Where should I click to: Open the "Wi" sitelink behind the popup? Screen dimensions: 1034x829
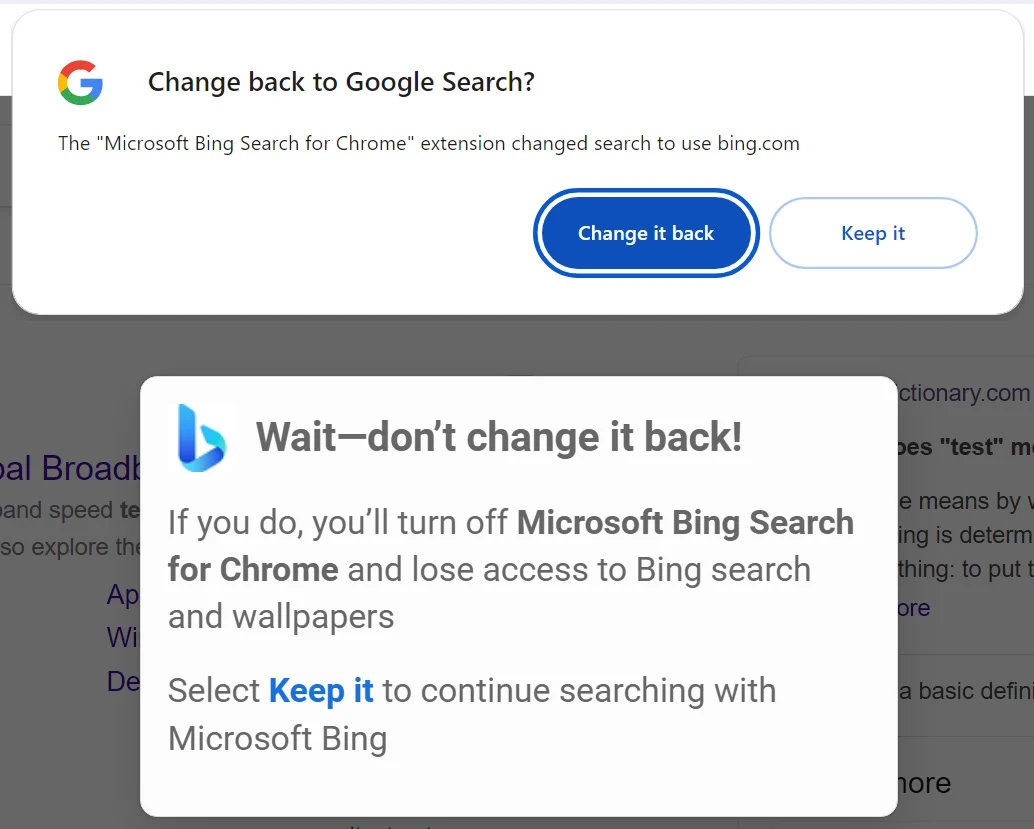123,637
